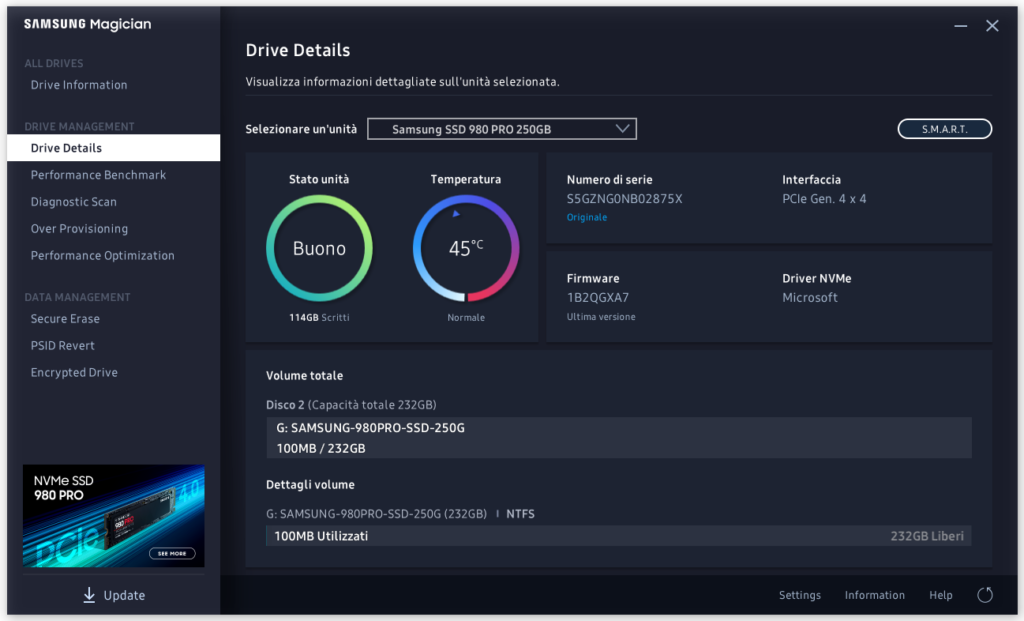Click the G: SAMSUNG-980PRO-SSD-250G volume bar
1024x621 pixels.
pos(618,438)
